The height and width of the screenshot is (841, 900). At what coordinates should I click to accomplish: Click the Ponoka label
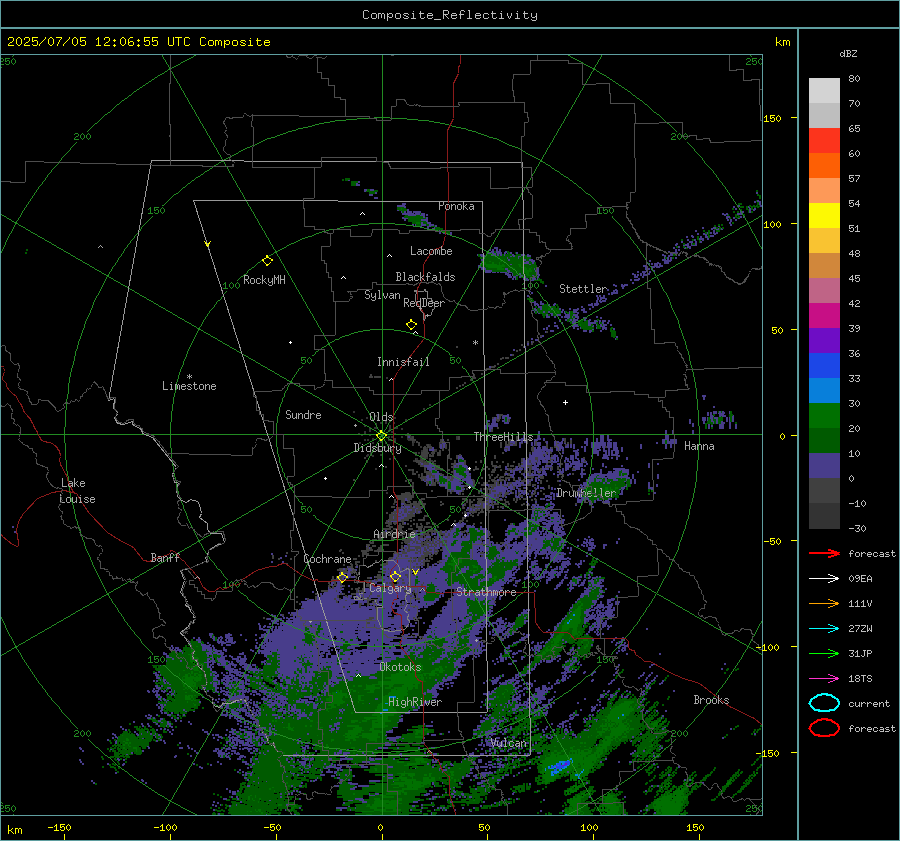456,206
